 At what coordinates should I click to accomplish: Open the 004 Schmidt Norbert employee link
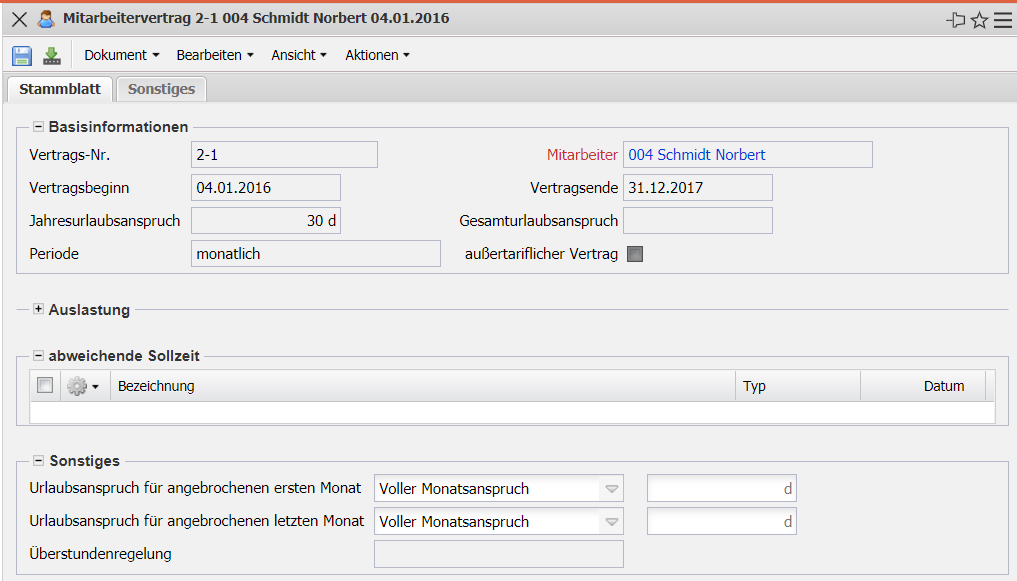tap(697, 155)
